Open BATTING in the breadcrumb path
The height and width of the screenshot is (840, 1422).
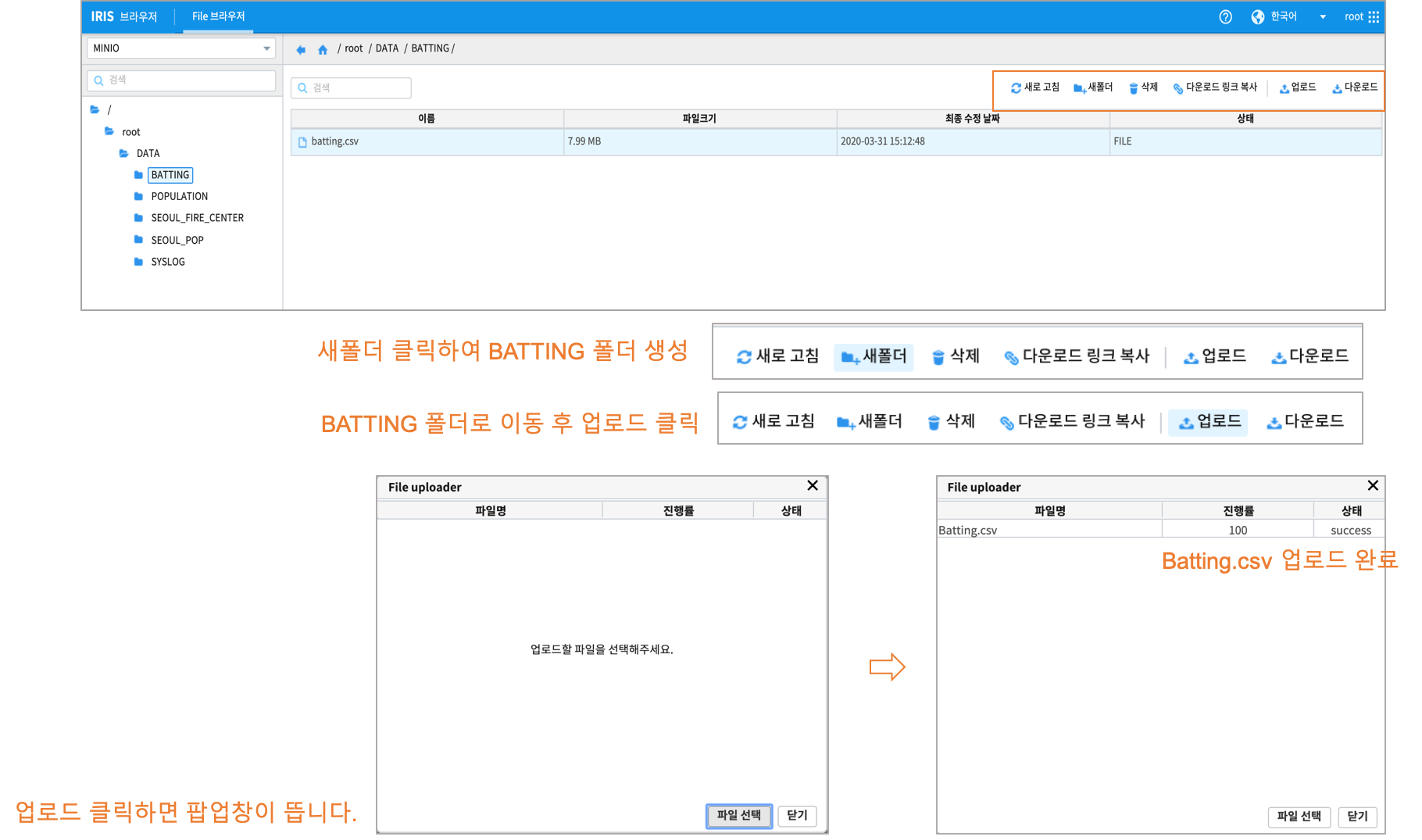430,48
